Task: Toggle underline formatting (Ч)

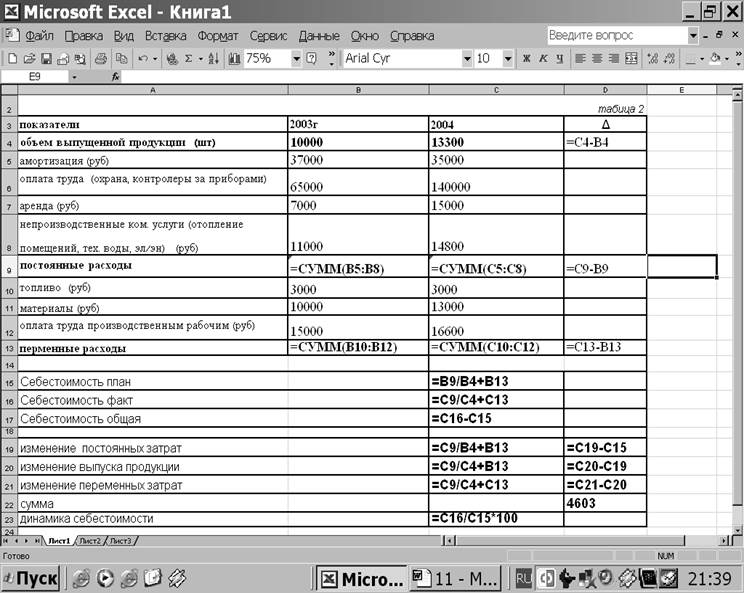Action: pyautogui.click(x=560, y=59)
